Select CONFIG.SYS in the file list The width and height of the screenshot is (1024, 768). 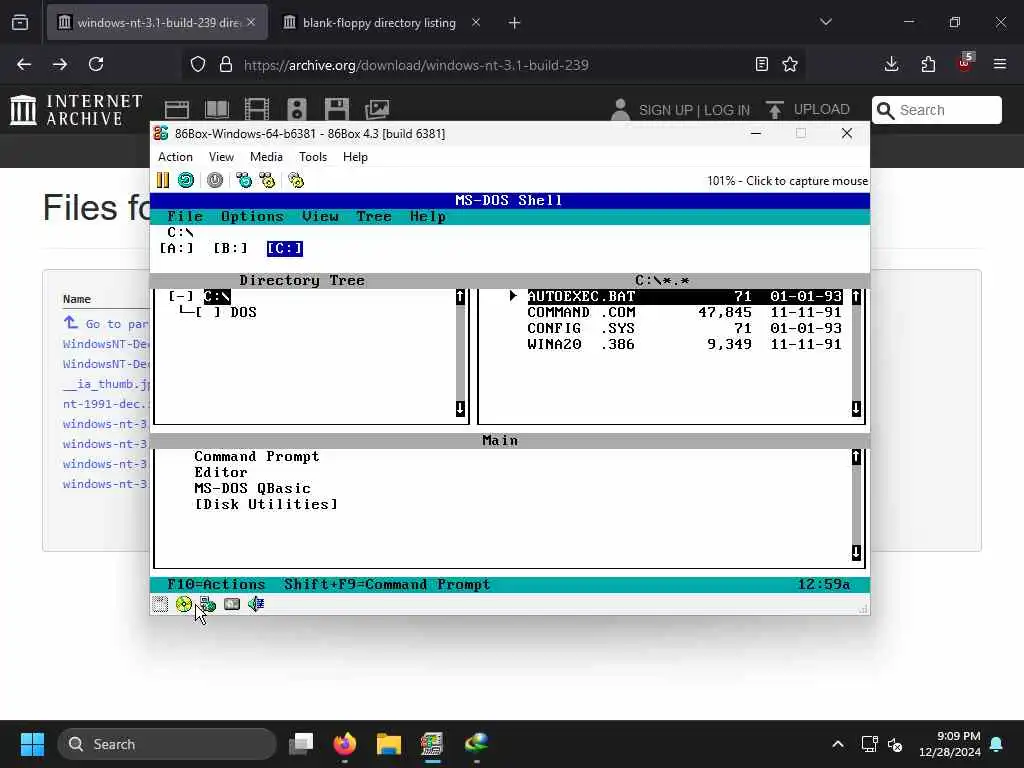tap(684, 328)
